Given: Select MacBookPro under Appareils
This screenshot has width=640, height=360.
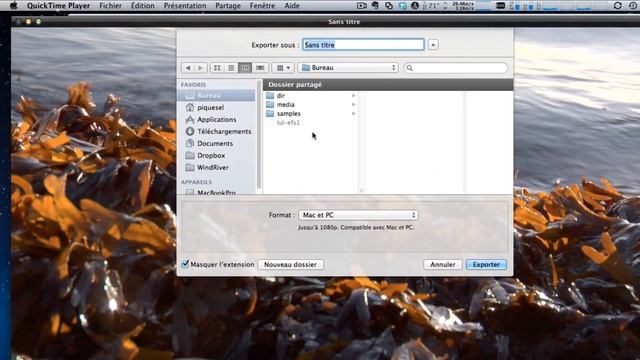Looking at the screenshot, I should (218, 191).
